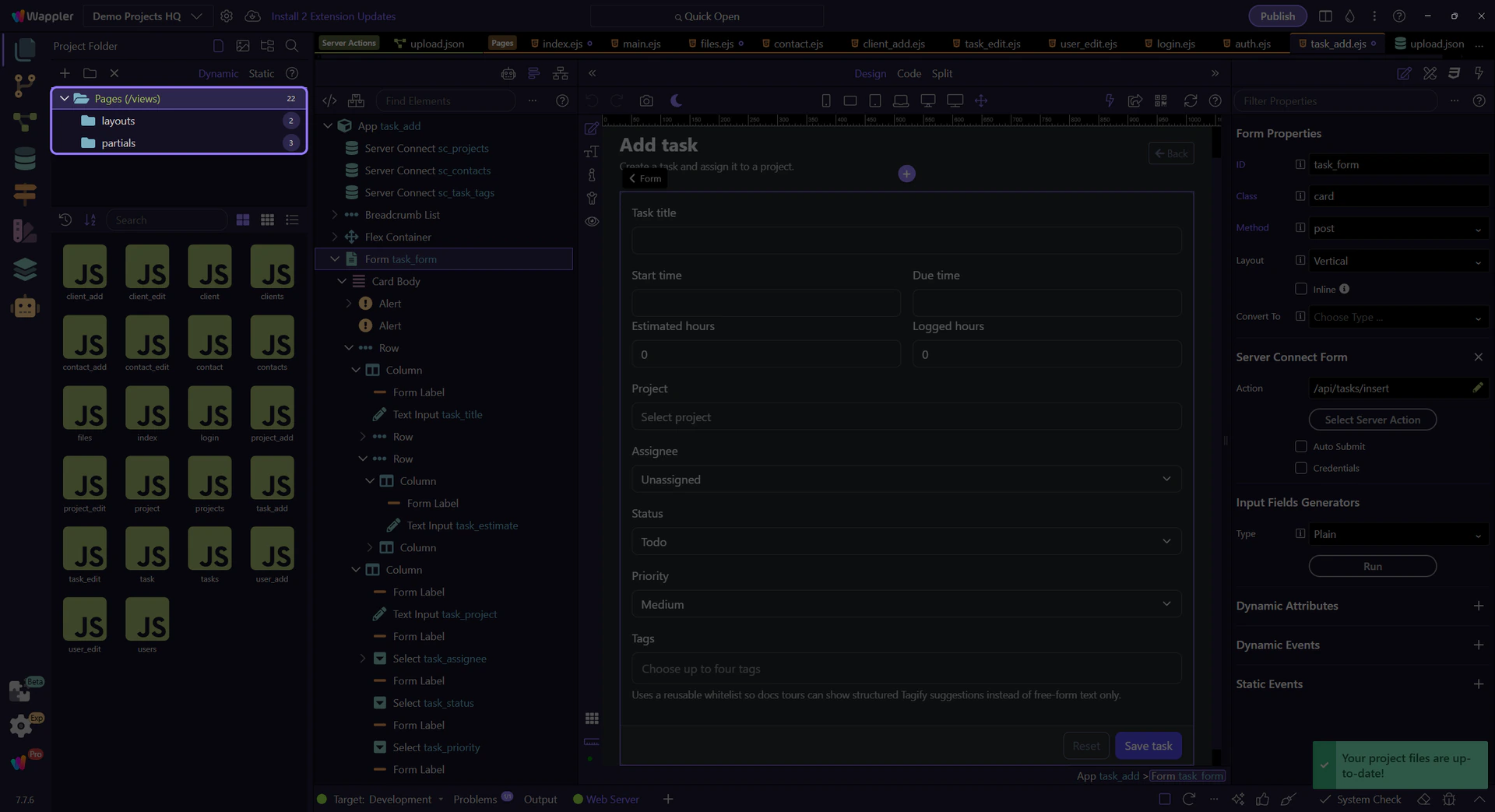Click the edit pencil next to Action field
Image resolution: width=1495 pixels, height=812 pixels.
click(1477, 388)
